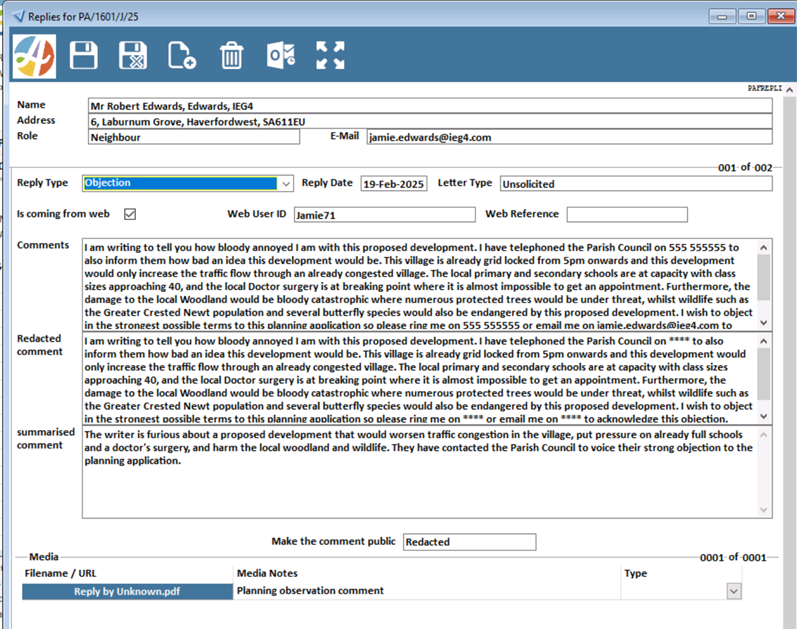Screen dimensions: 797x629
Task: Toggle the 'Is coming from web' checkbox
Action: tap(129, 214)
